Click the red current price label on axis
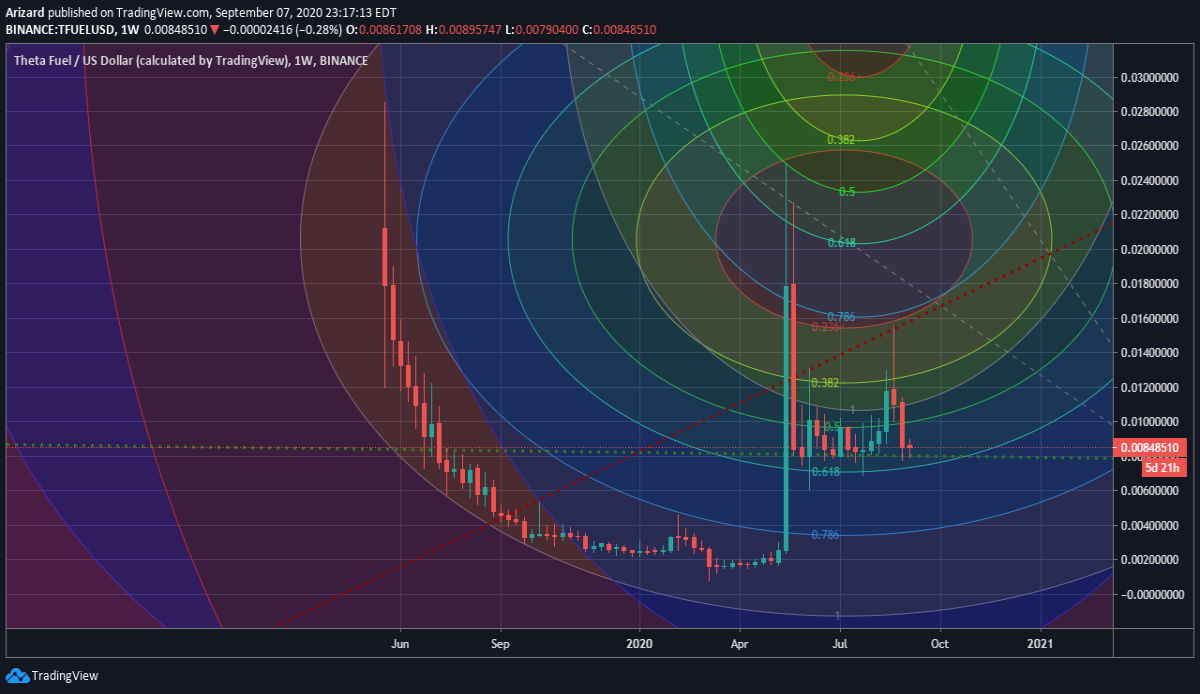This screenshot has width=1200, height=694. pyautogui.click(x=1149, y=447)
